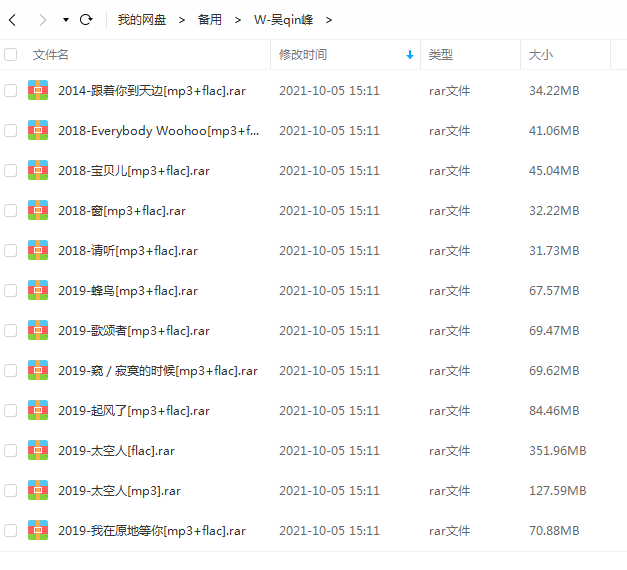The height and width of the screenshot is (570, 627).
Task: Click the blue sort-order arrow in 修改时间 header
Action: click(409, 55)
